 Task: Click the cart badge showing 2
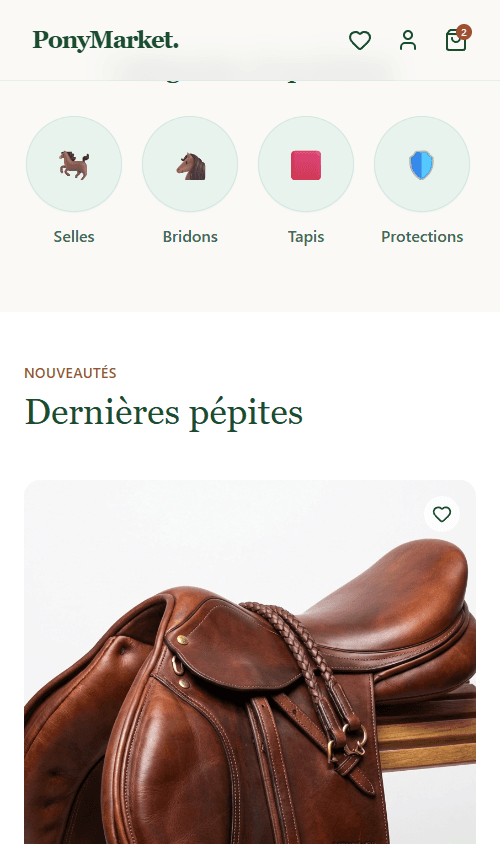pyautogui.click(x=464, y=32)
